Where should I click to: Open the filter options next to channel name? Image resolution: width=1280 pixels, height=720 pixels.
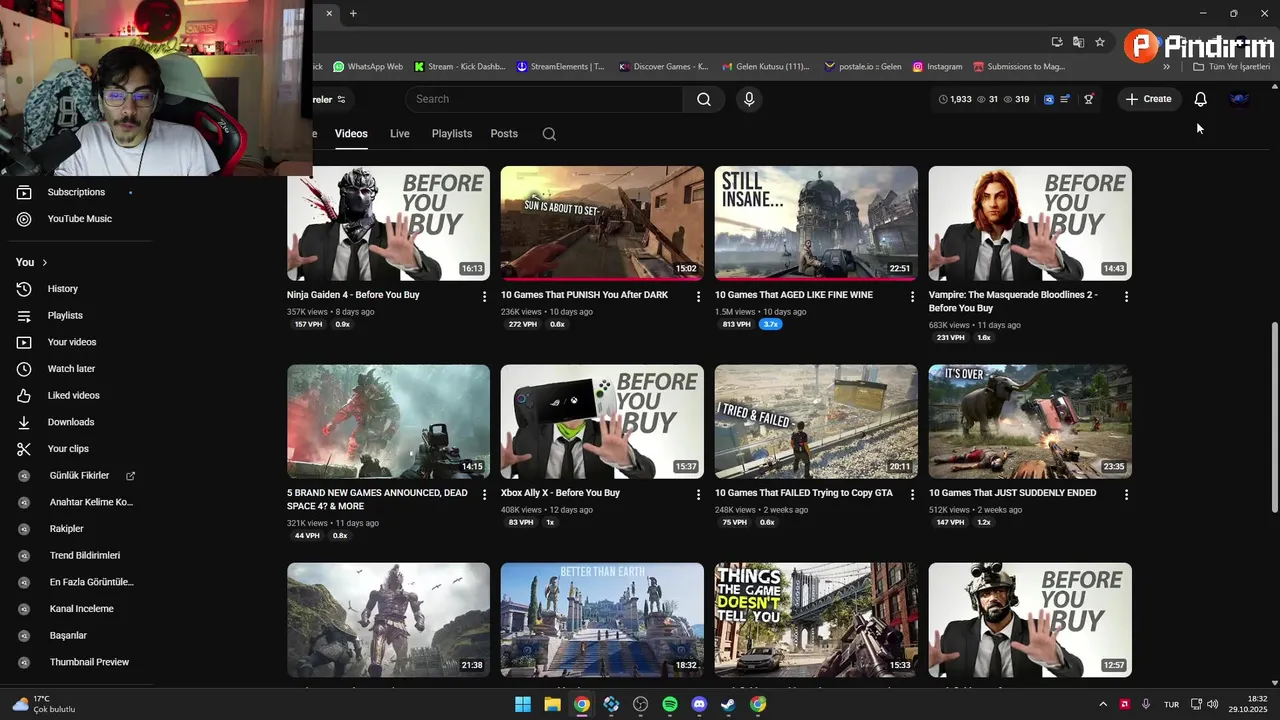pos(341,99)
